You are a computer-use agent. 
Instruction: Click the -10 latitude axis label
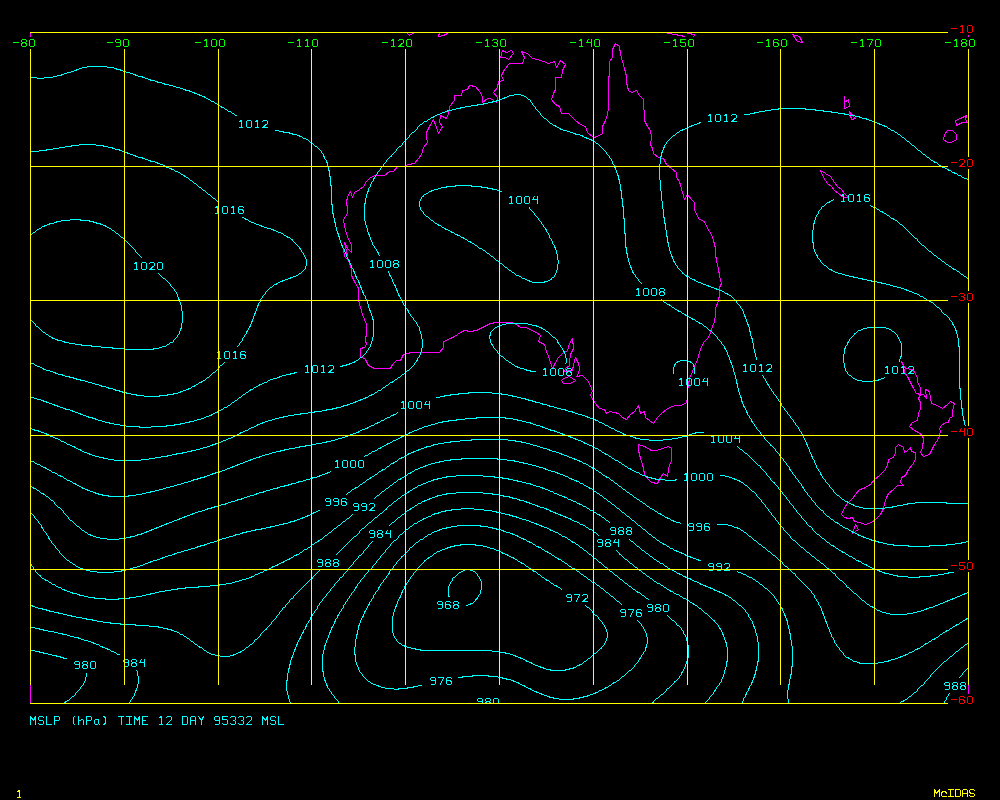[960, 29]
